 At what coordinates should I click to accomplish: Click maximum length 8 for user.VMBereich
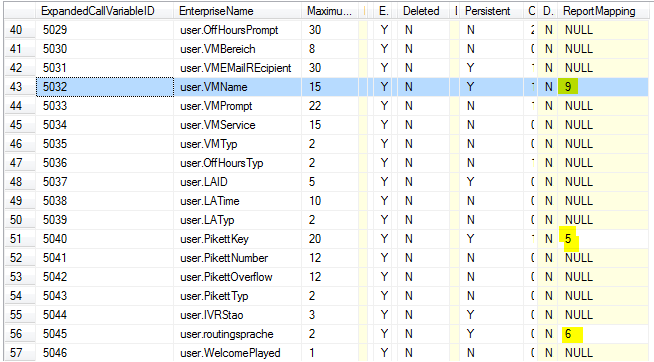click(x=330, y=49)
